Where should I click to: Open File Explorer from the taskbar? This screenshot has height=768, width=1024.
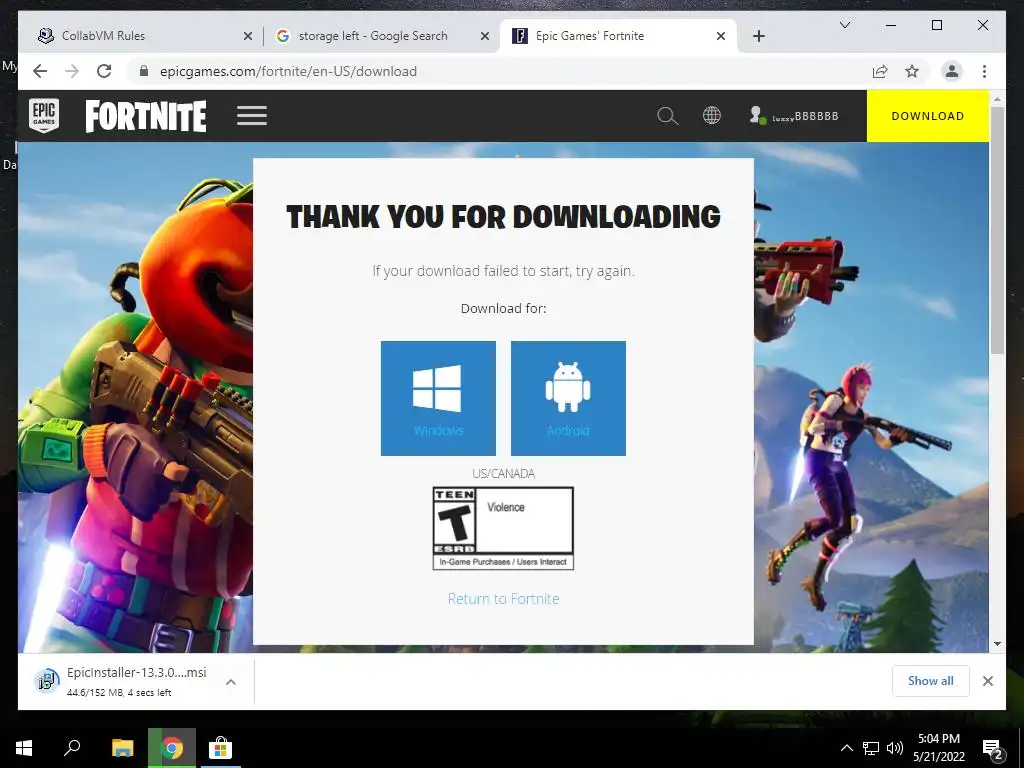coord(122,748)
